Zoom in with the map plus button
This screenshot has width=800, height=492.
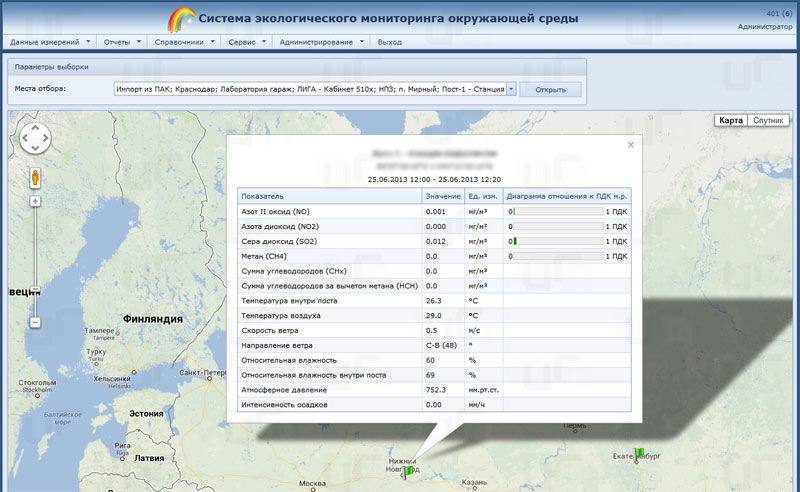click(x=35, y=201)
